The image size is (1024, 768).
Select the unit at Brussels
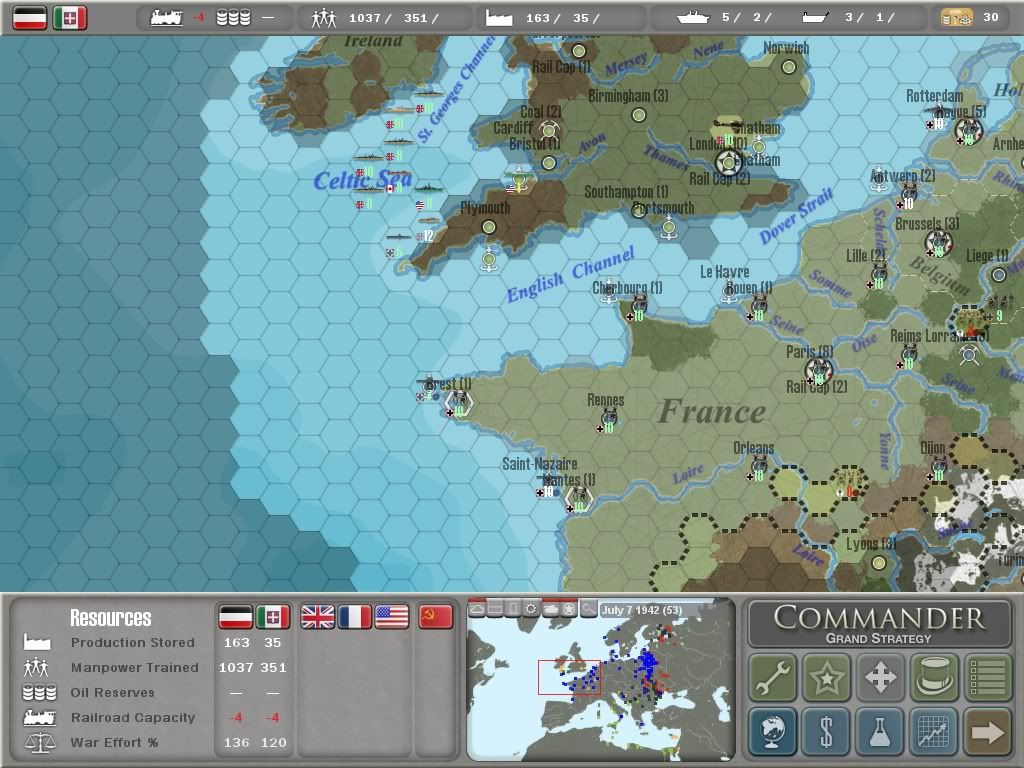[938, 244]
